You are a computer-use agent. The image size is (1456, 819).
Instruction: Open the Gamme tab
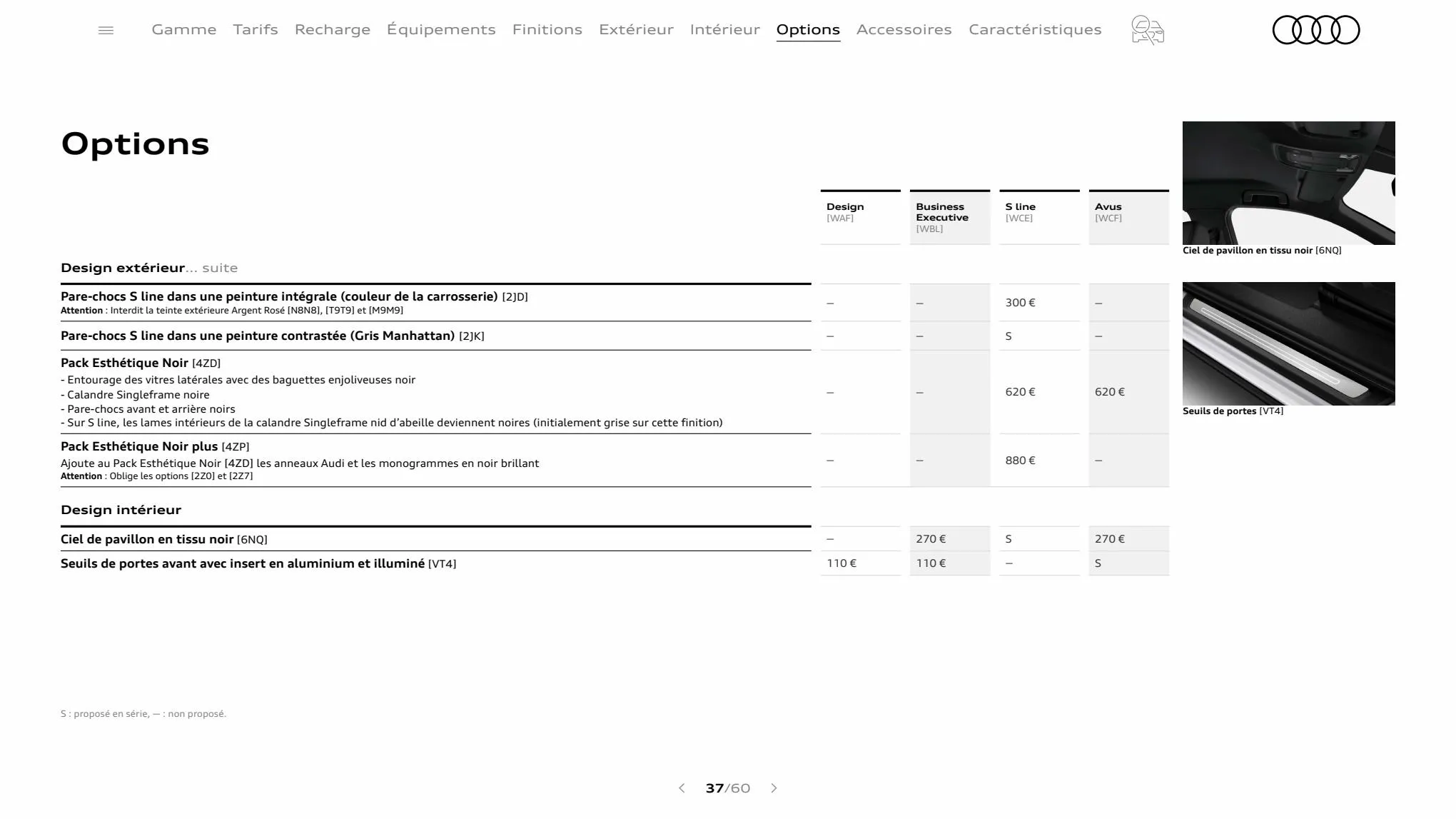click(x=184, y=29)
